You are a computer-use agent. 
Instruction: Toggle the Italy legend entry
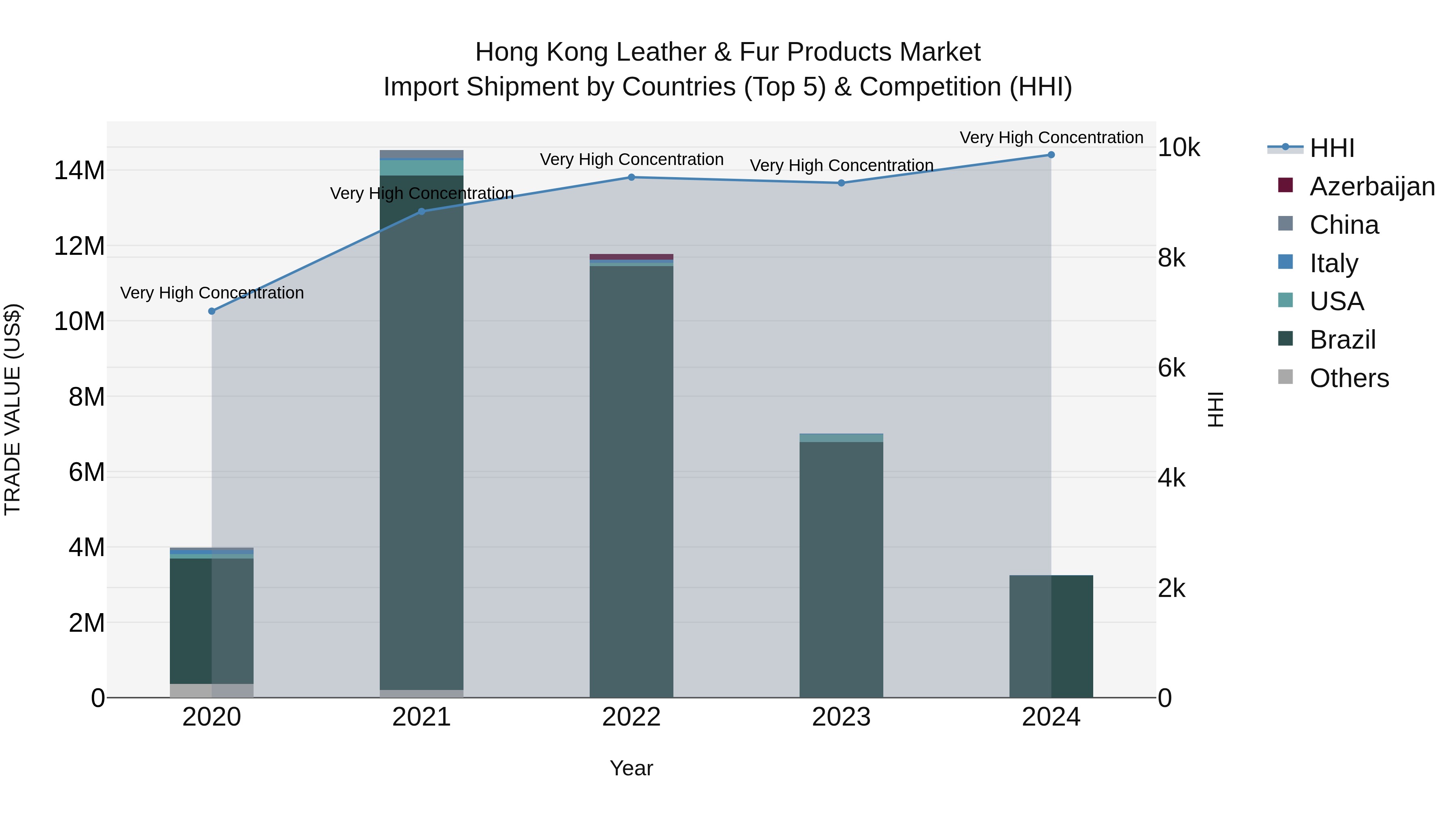tap(1318, 263)
